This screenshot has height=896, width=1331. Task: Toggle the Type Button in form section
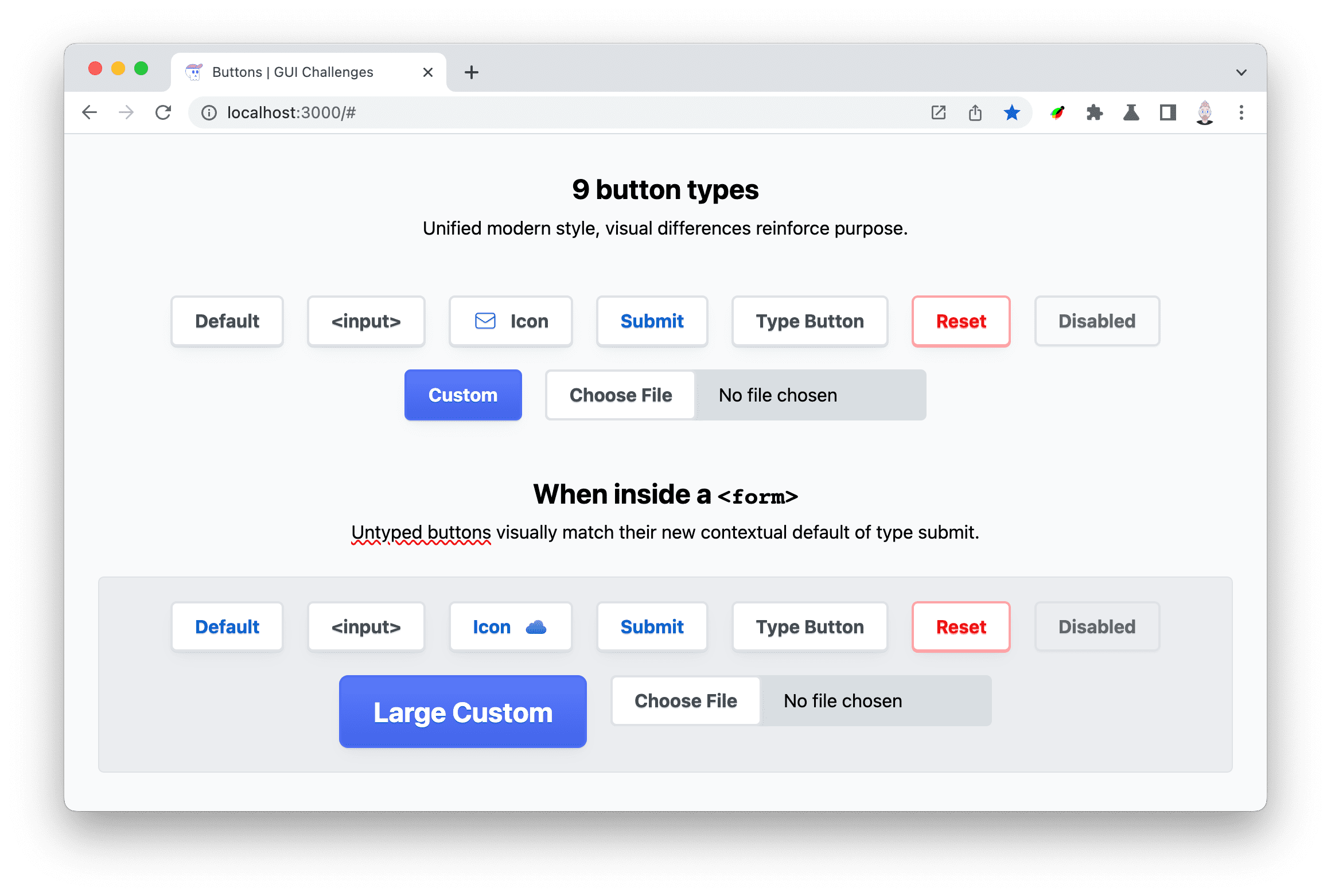pyautogui.click(x=810, y=627)
